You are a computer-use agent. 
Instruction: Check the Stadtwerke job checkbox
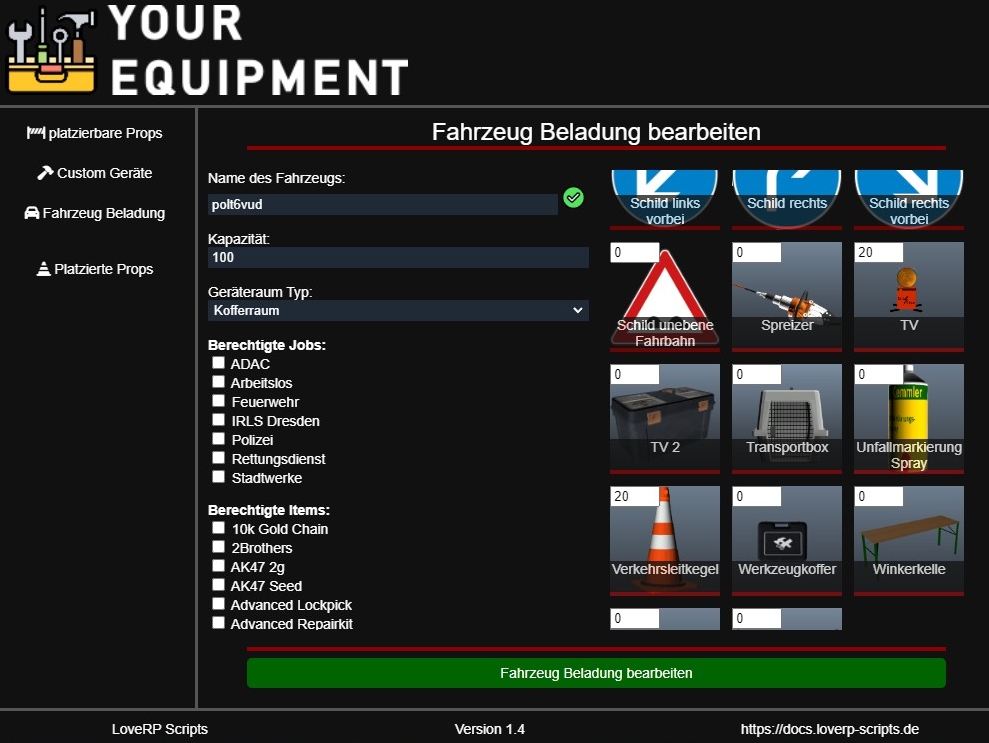tap(218, 476)
